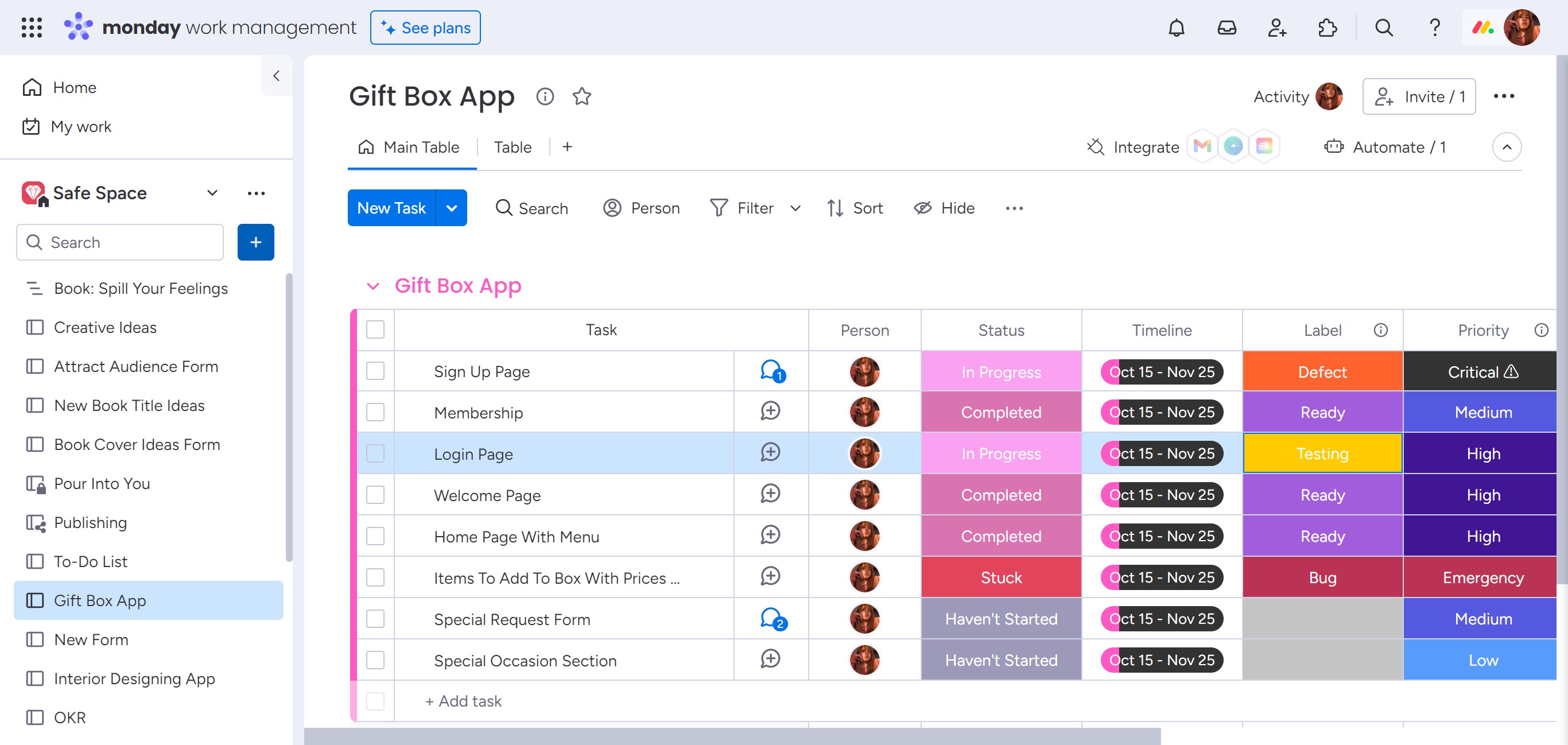
Task: Click the See plans button
Action: (x=425, y=28)
